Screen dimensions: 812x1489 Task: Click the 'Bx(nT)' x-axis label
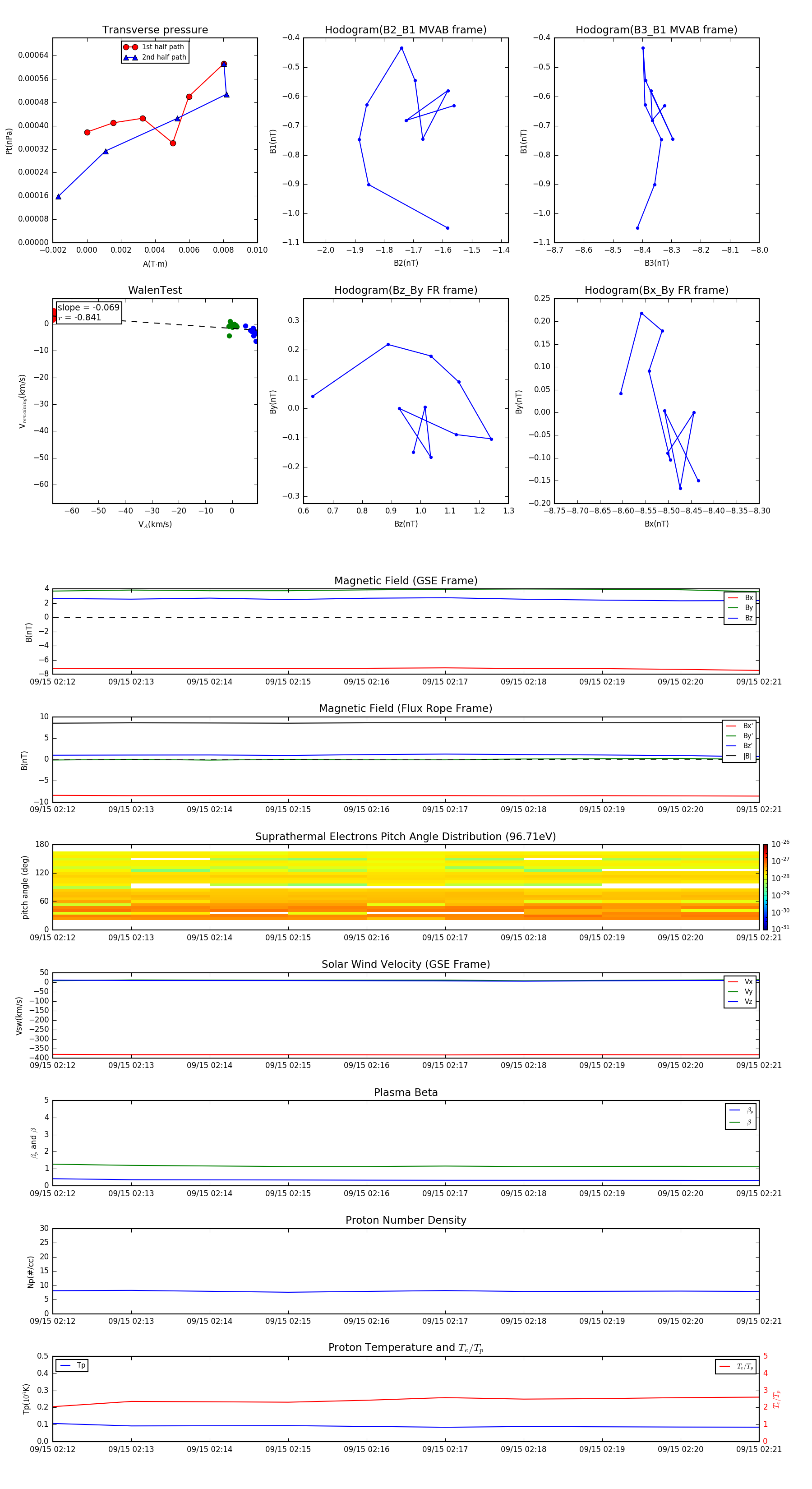coord(656,524)
